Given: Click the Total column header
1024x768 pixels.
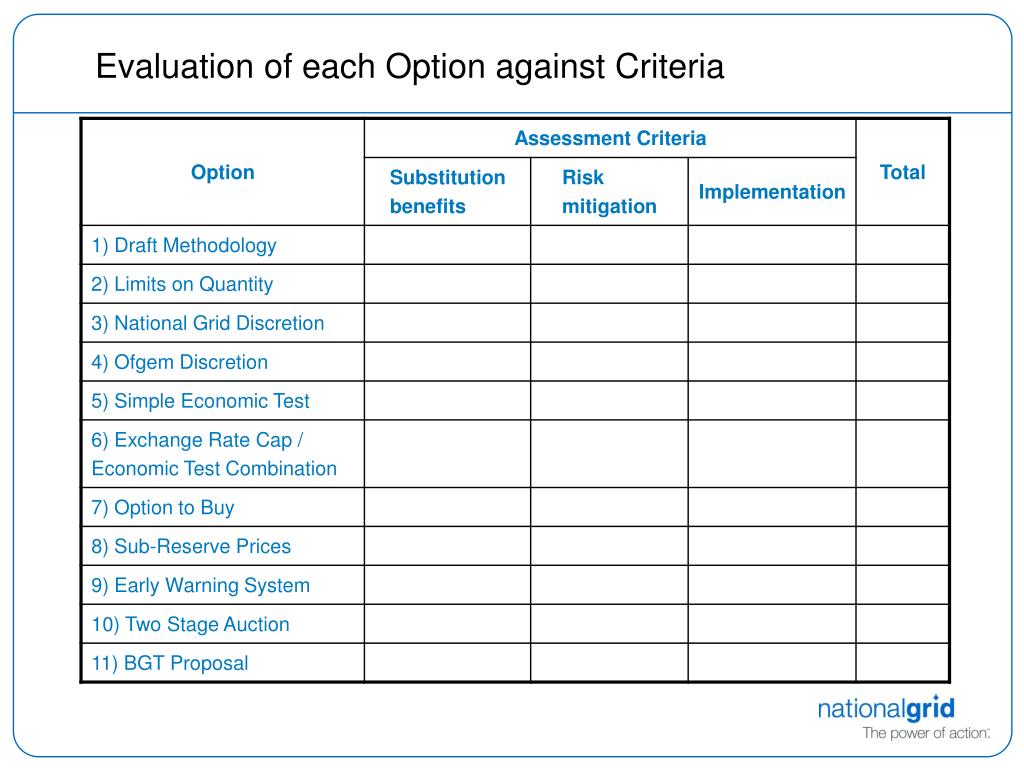Looking at the screenshot, I should pos(903,172).
